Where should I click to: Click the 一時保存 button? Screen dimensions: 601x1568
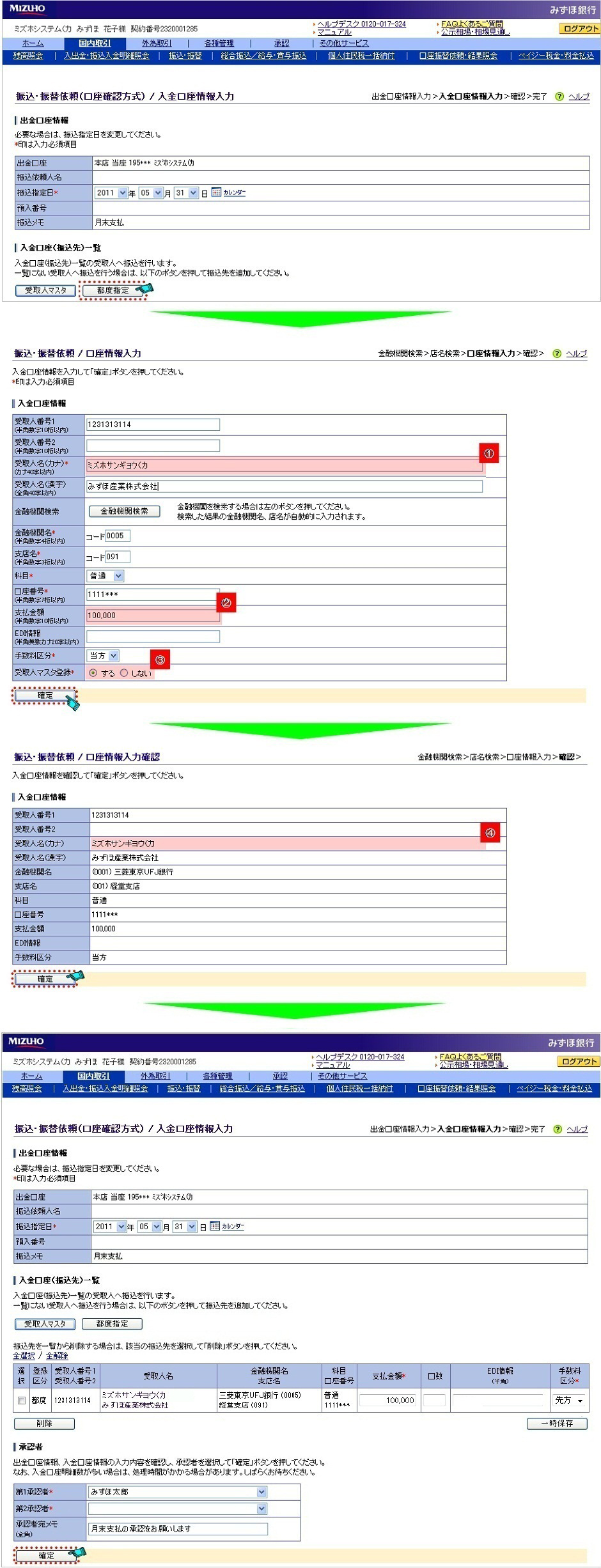(557, 1424)
